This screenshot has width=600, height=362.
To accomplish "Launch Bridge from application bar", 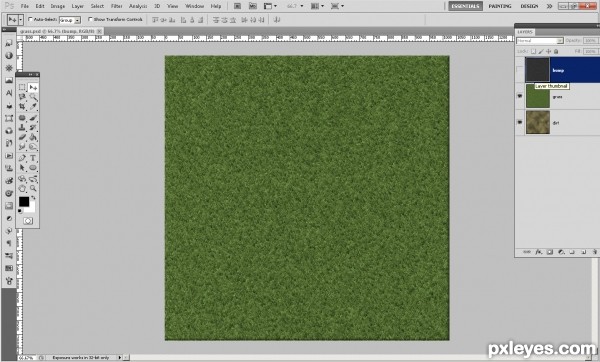I will point(237,6).
